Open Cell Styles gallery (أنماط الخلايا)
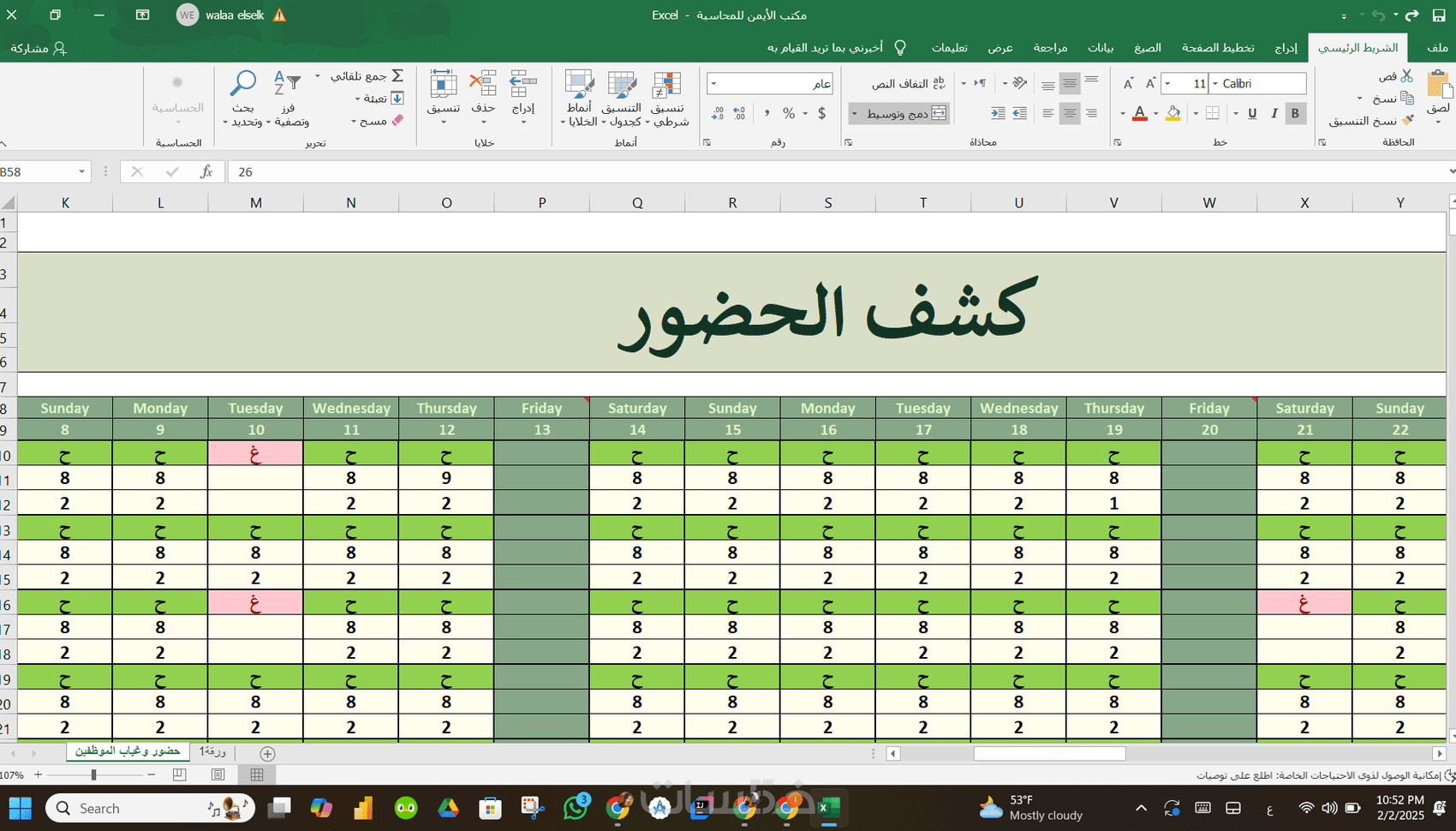 (579, 99)
